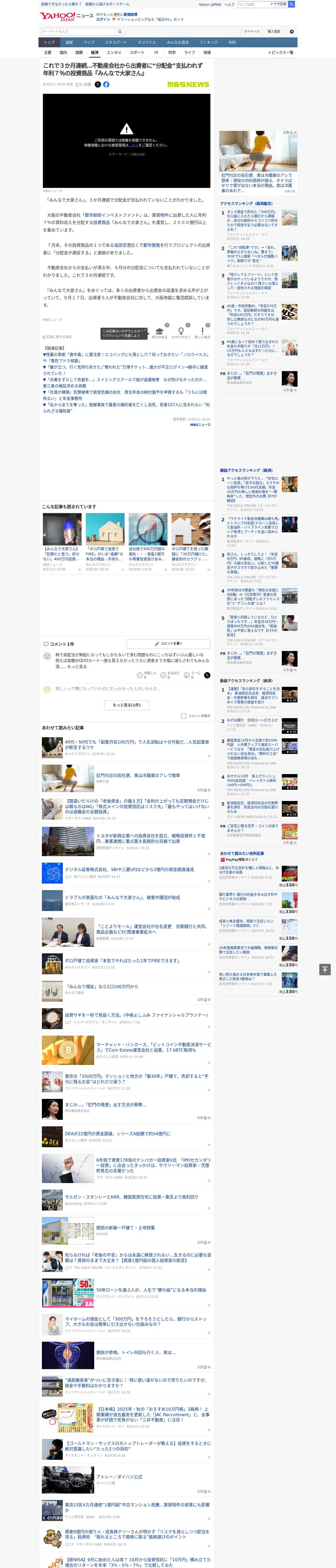This screenshot has width=336, height=1568.
Task: Tick the コメント非表示 checkbox
Action: [x=183, y=716]
